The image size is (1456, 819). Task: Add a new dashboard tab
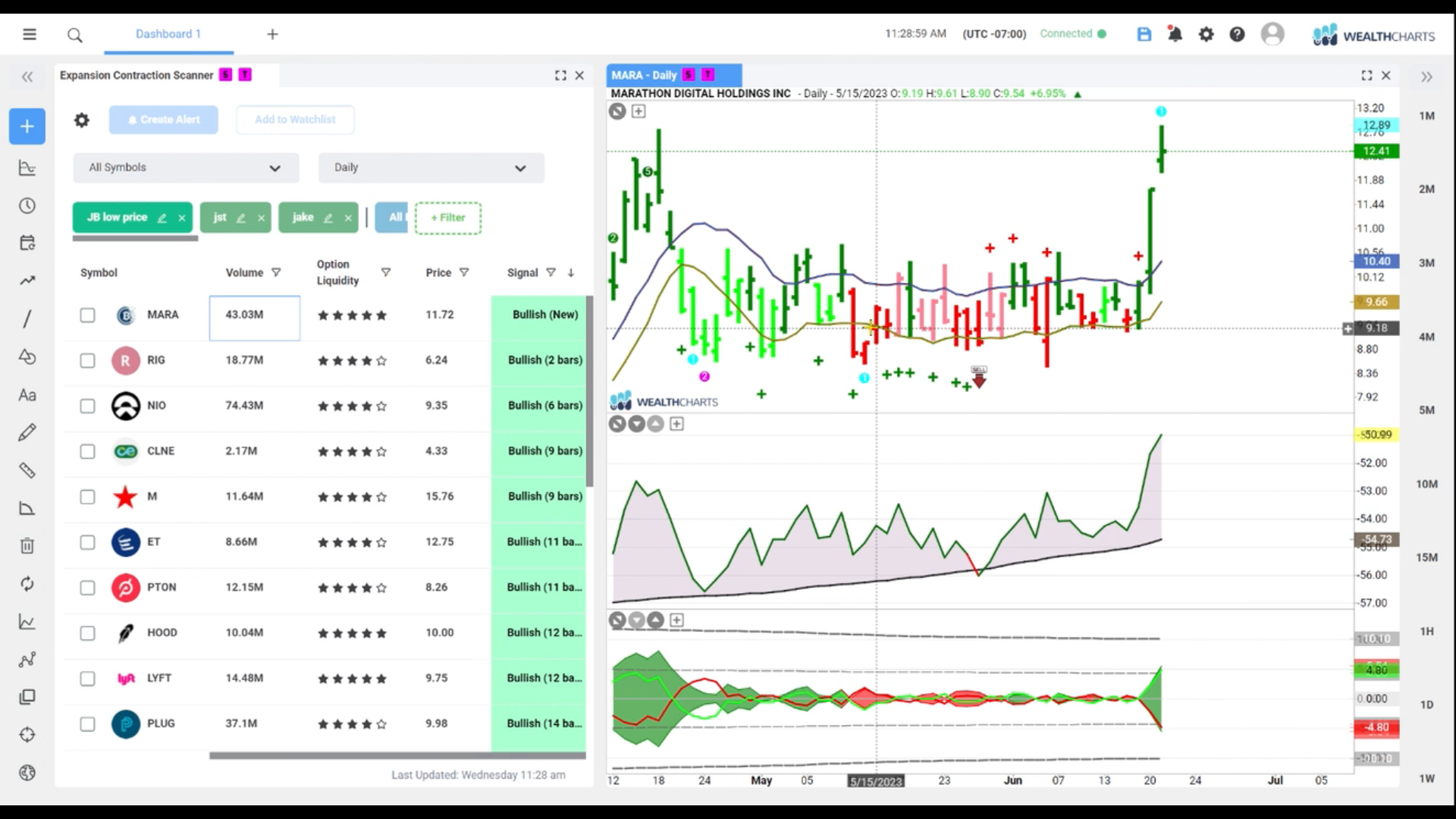[272, 34]
